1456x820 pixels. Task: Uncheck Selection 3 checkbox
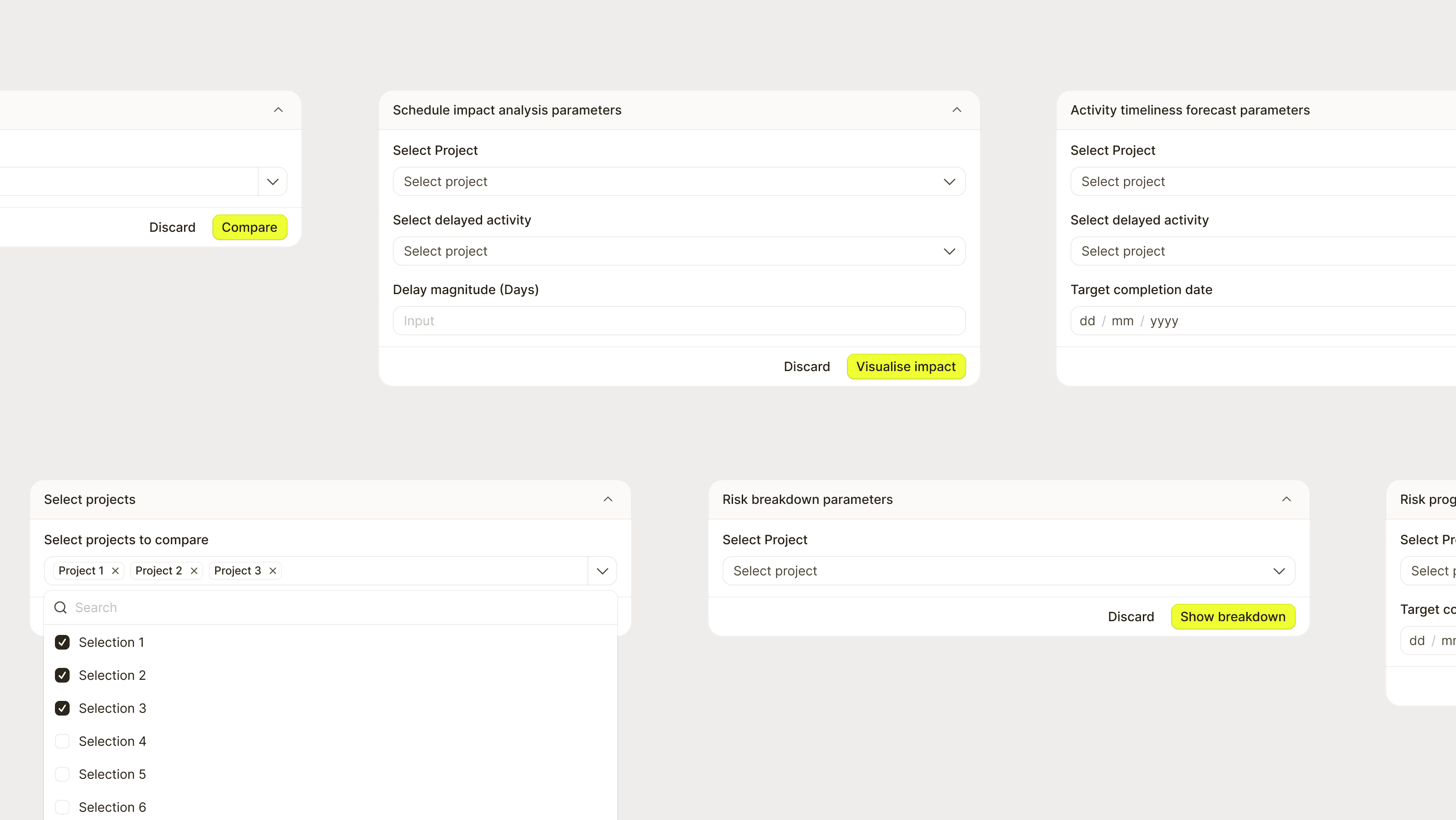pyautogui.click(x=62, y=708)
